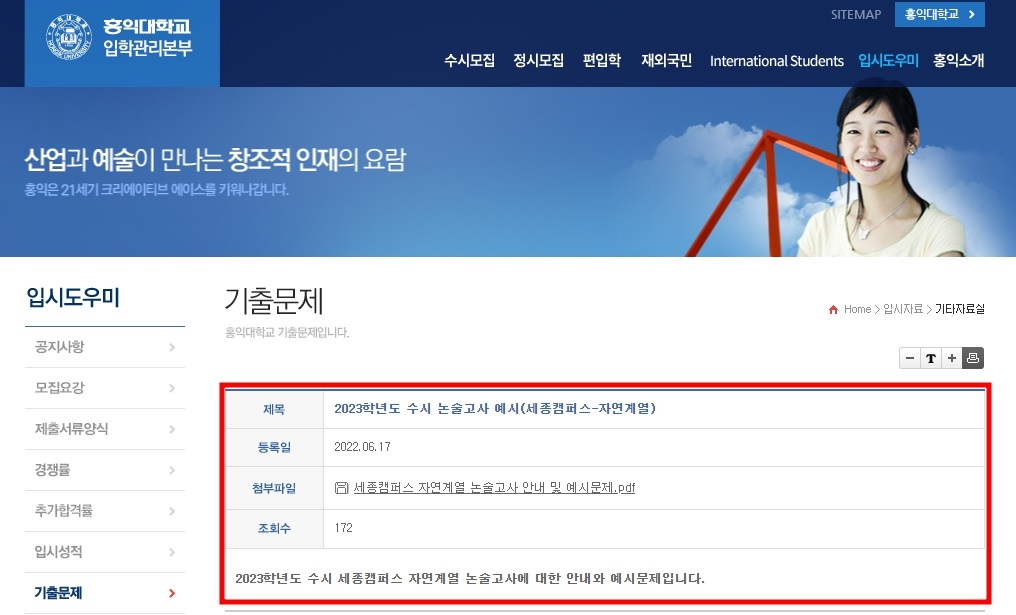1016x615 pixels.
Task: Click the banner slogan 산업과 예술이 만나는 창조적 인재의 요람
Action: pyautogui.click(x=215, y=159)
